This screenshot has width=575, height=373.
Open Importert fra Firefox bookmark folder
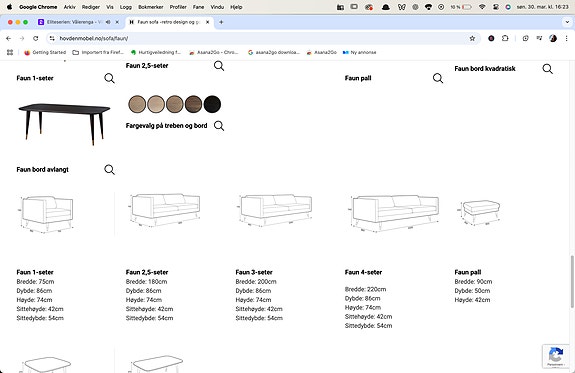coord(98,52)
